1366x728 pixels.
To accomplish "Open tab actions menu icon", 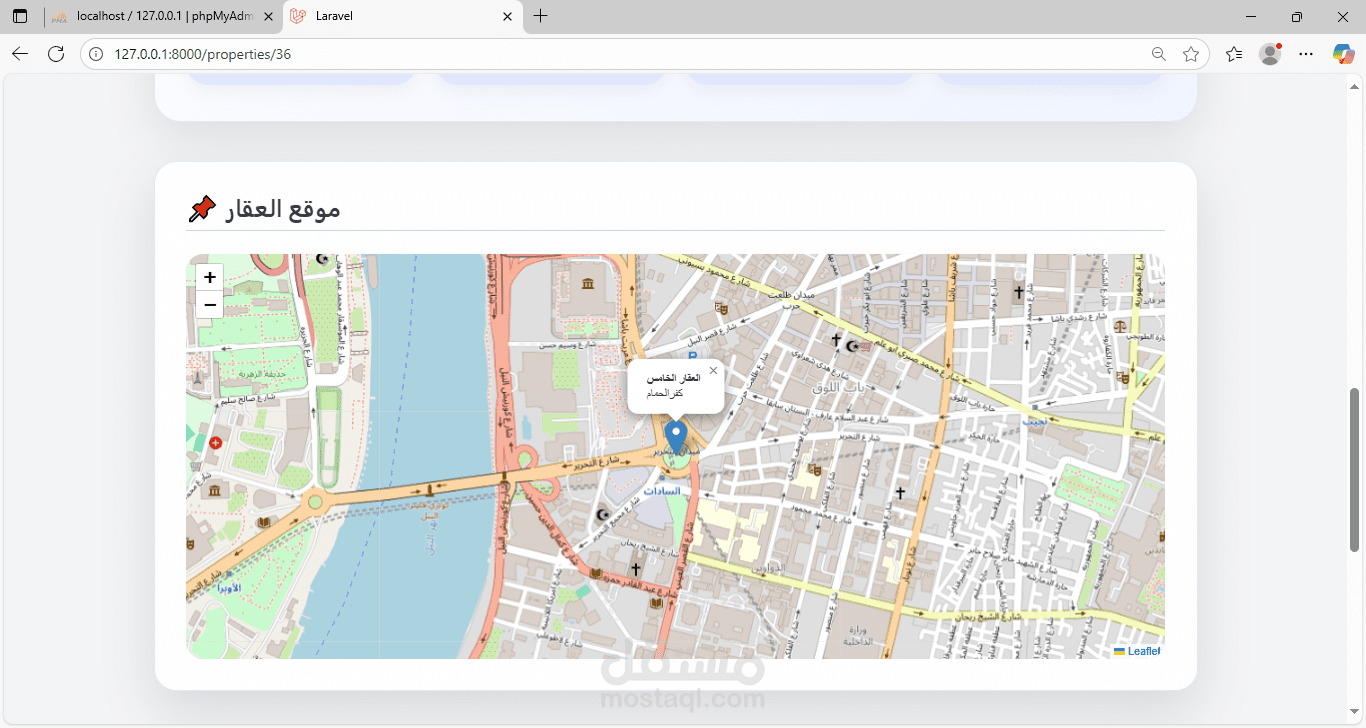I will point(20,16).
